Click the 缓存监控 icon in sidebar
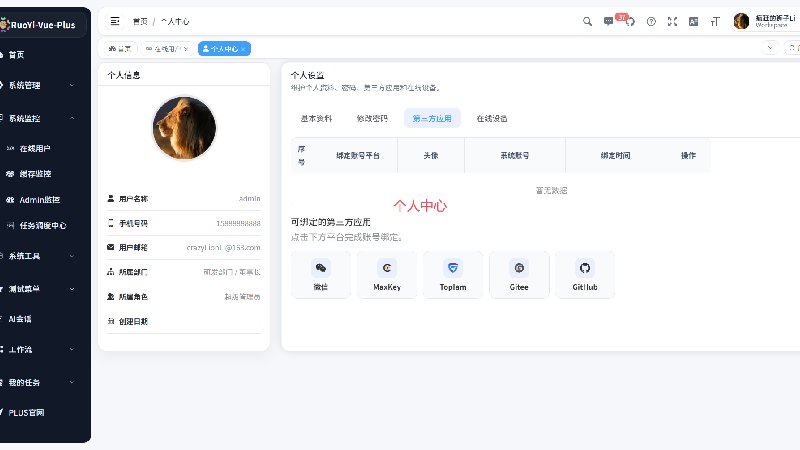800x450 pixels. click(10, 173)
